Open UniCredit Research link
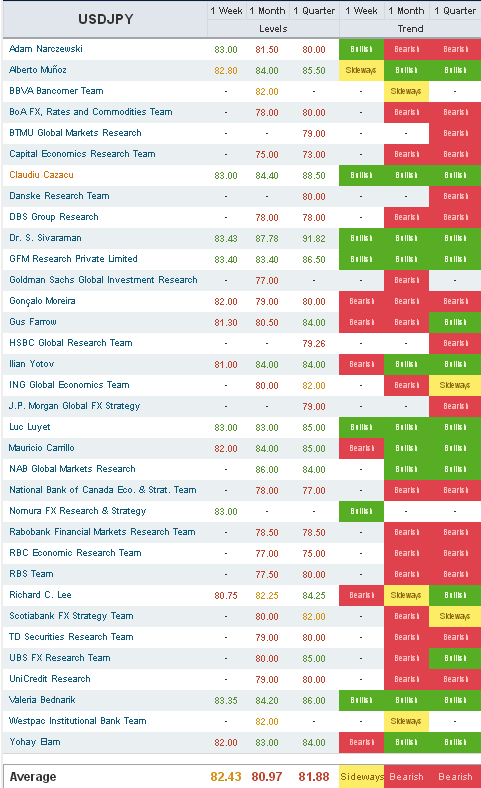Viewport: 481px width, 788px height. pos(50,679)
